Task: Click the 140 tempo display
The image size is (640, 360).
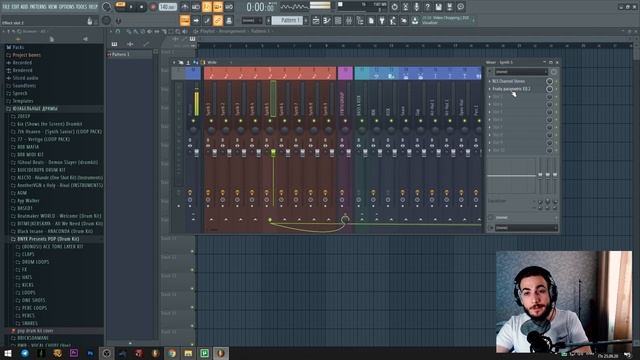Action: pos(167,7)
